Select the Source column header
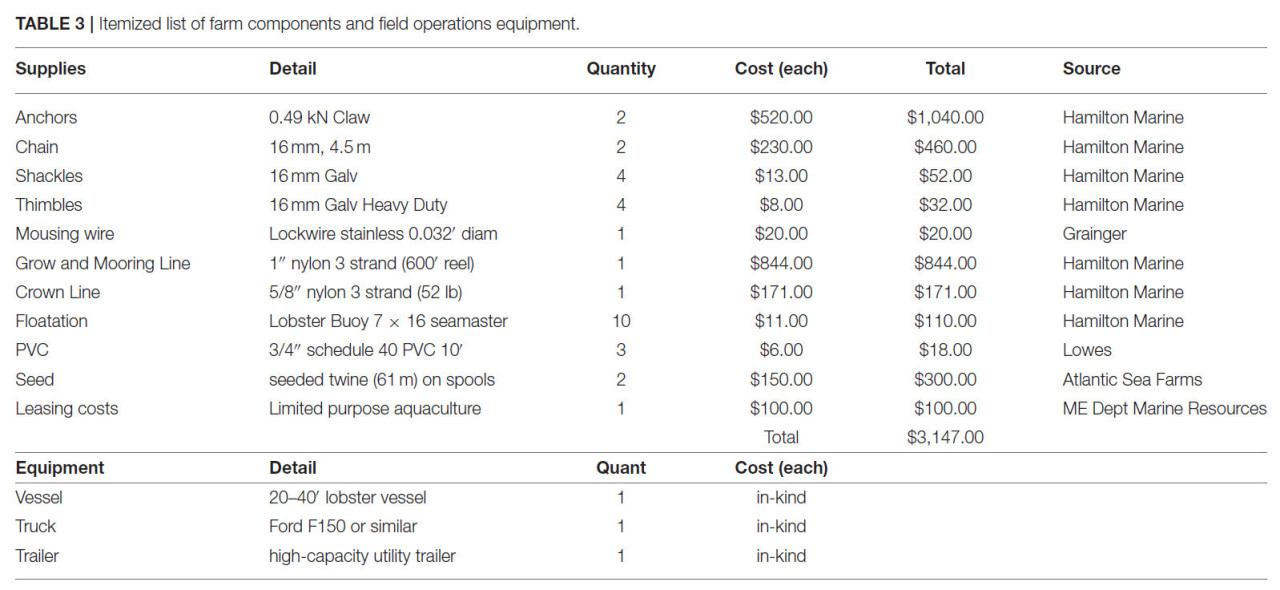 pyautogui.click(x=1091, y=69)
